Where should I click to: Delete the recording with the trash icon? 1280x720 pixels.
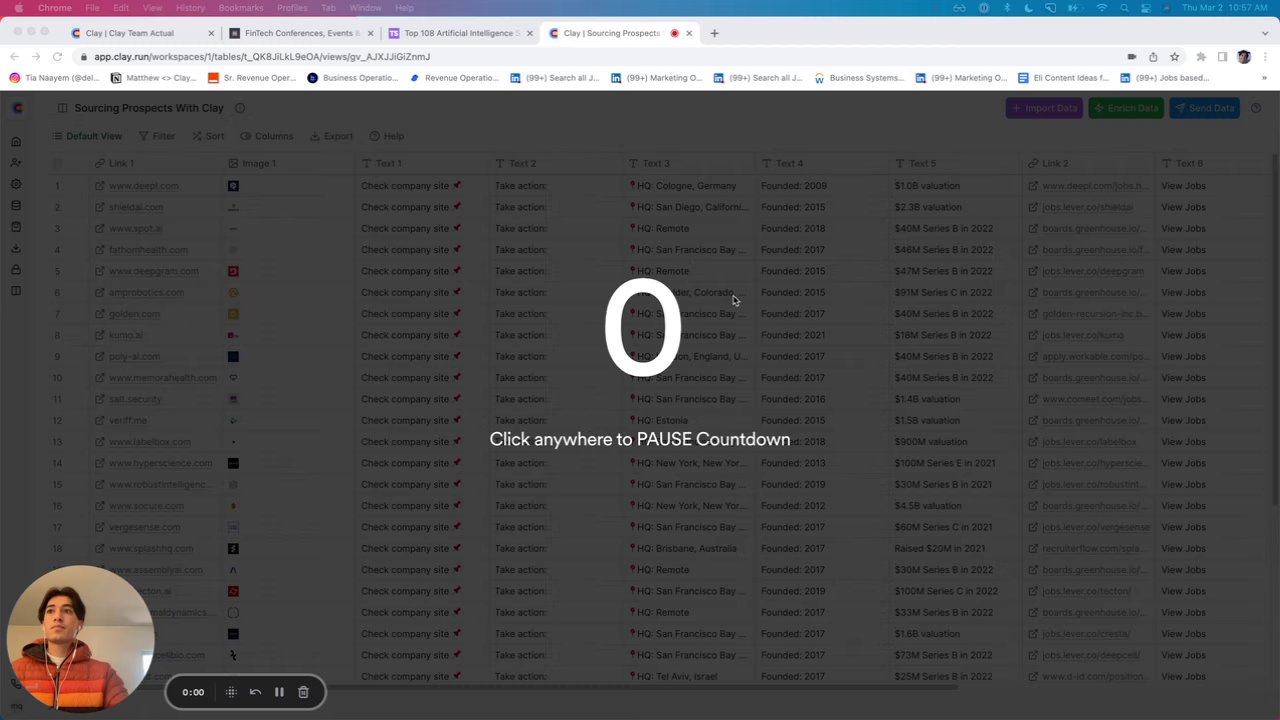[x=303, y=692]
